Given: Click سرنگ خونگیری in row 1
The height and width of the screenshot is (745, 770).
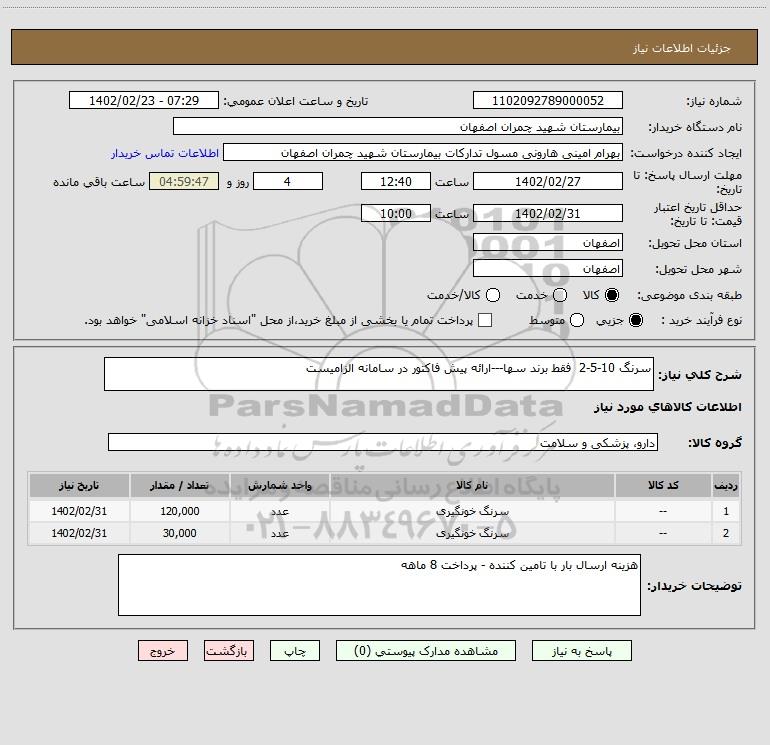Looking at the screenshot, I should [x=472, y=511].
